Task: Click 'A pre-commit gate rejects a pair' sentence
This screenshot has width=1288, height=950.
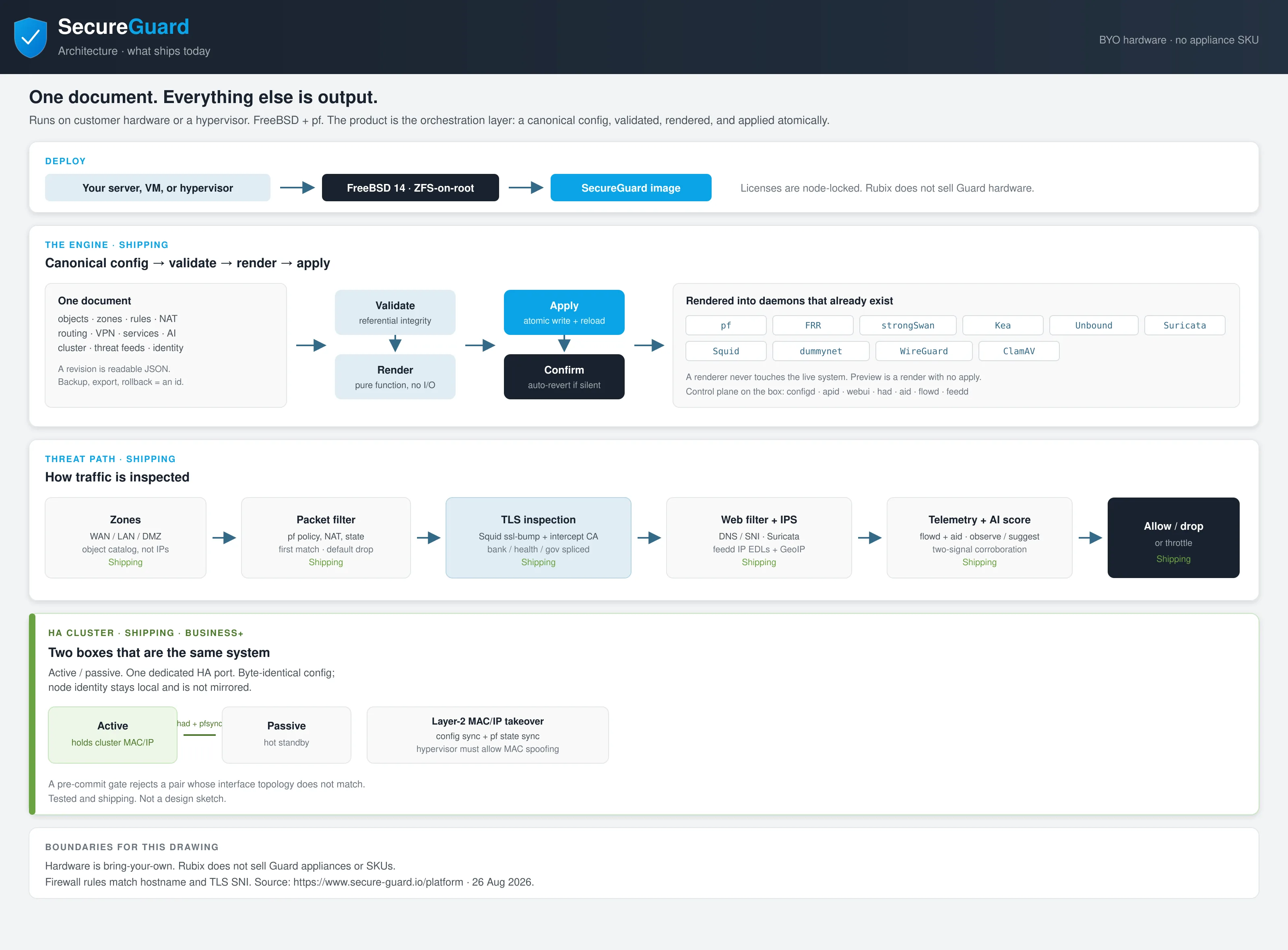Action: (206, 784)
